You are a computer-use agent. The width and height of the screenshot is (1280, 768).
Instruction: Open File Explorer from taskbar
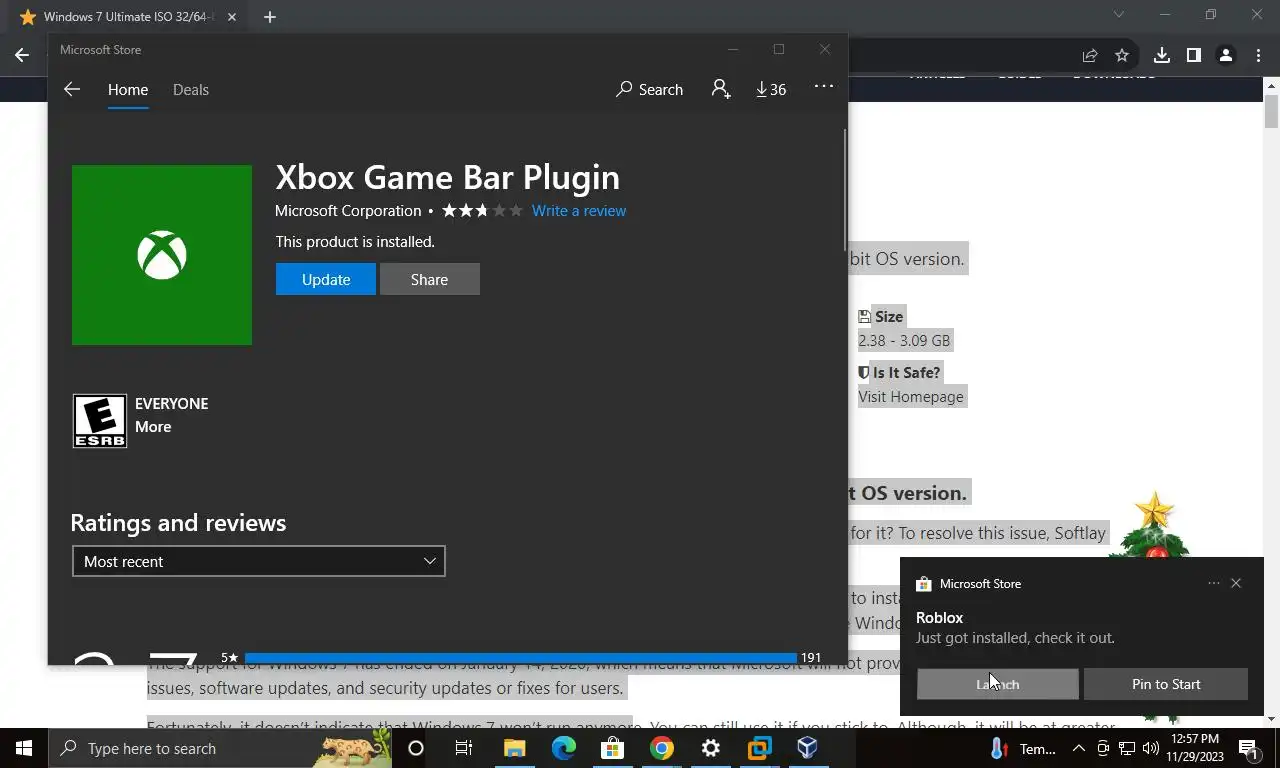(514, 748)
